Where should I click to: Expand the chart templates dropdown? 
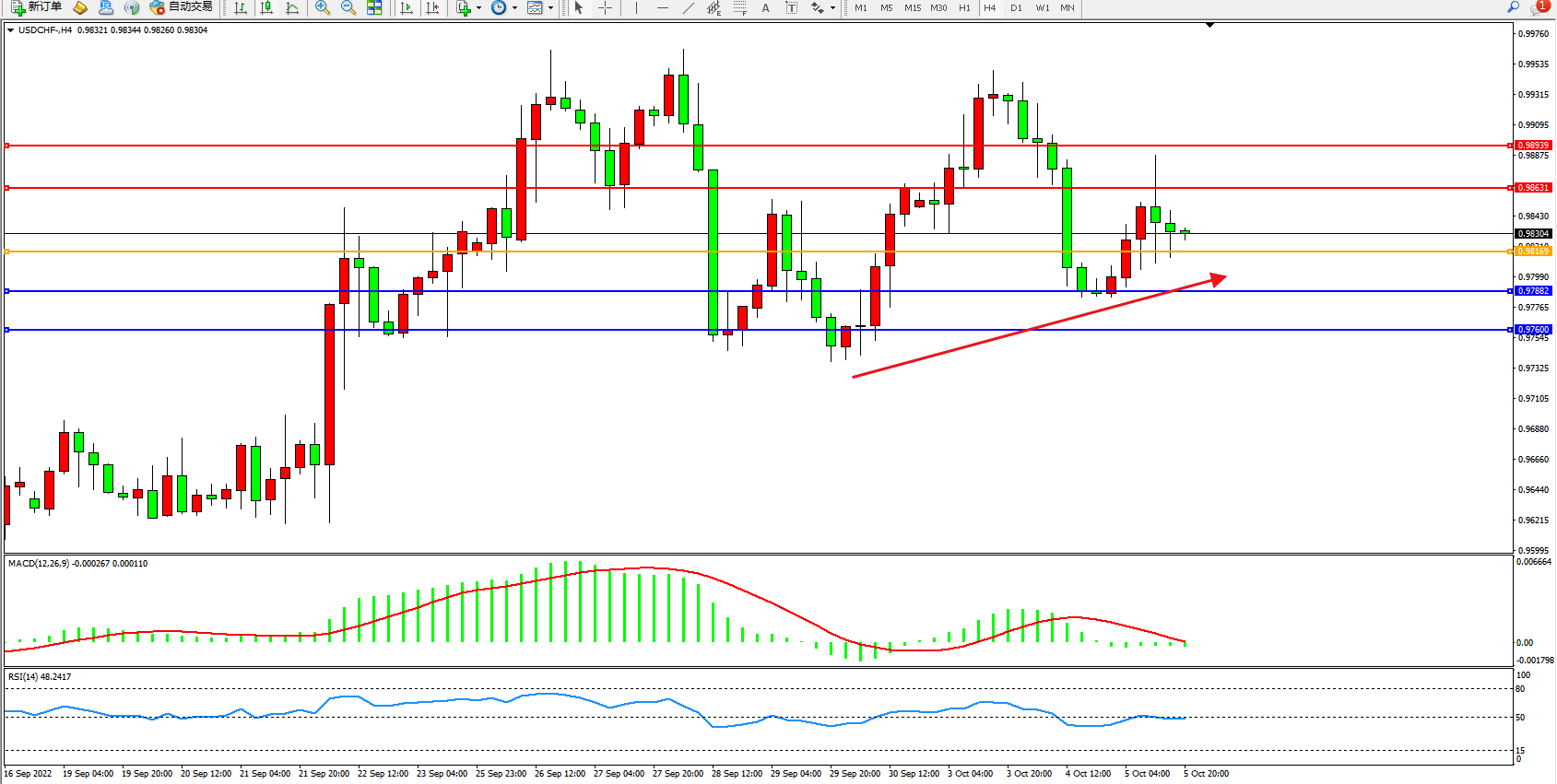[x=550, y=8]
